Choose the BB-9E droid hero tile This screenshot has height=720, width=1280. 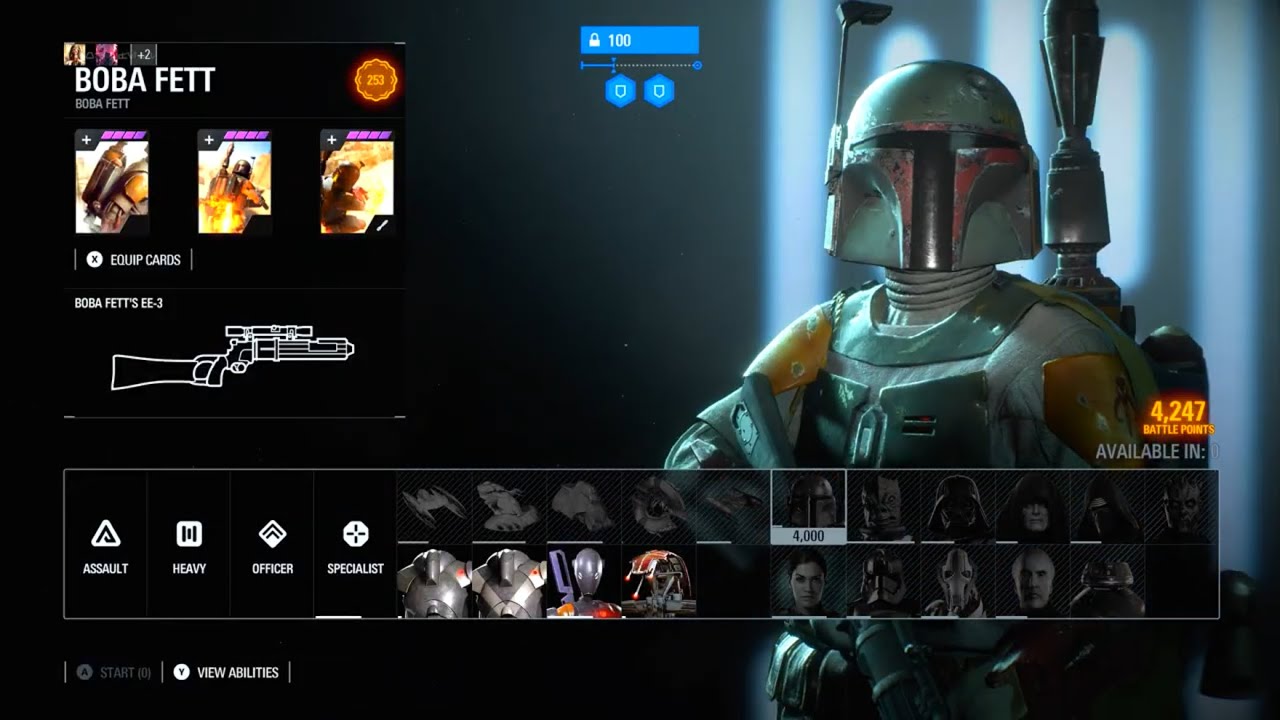[1107, 581]
